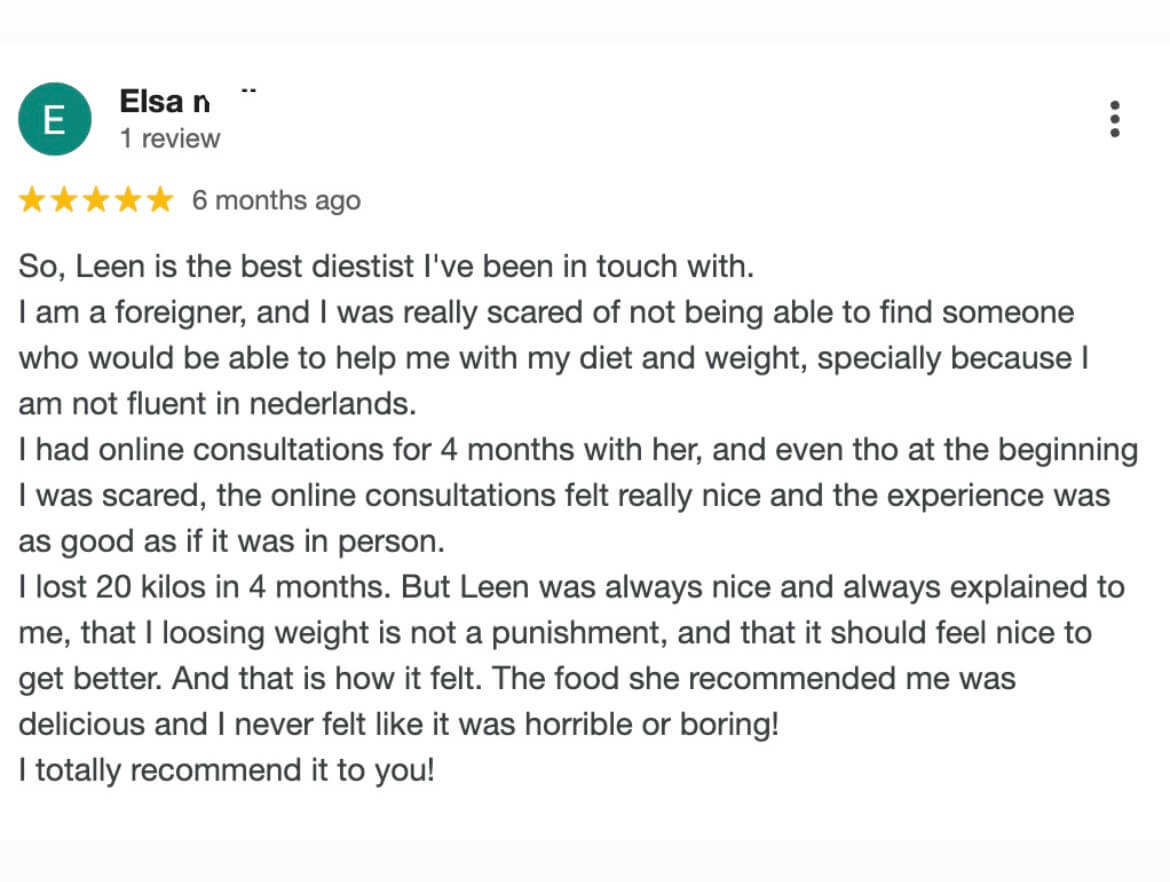Open the '1 review' count link

point(170,138)
